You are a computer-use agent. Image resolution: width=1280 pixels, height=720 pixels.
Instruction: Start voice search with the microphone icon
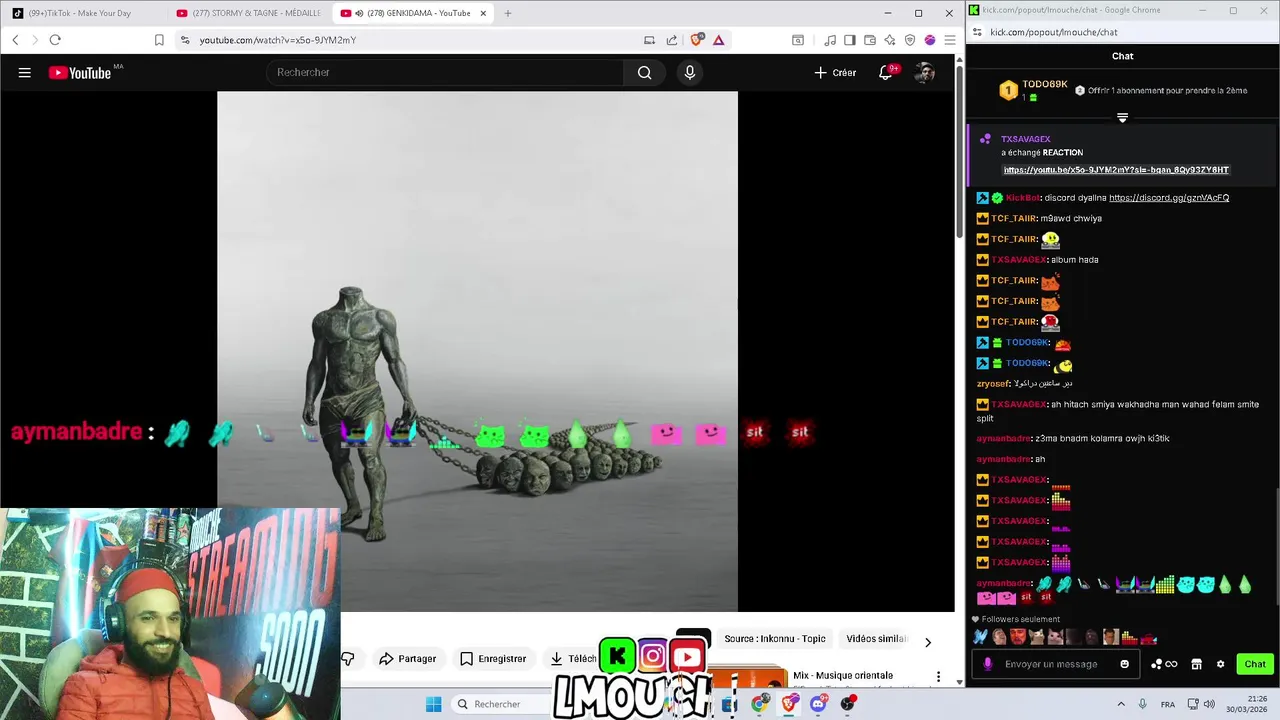(689, 72)
